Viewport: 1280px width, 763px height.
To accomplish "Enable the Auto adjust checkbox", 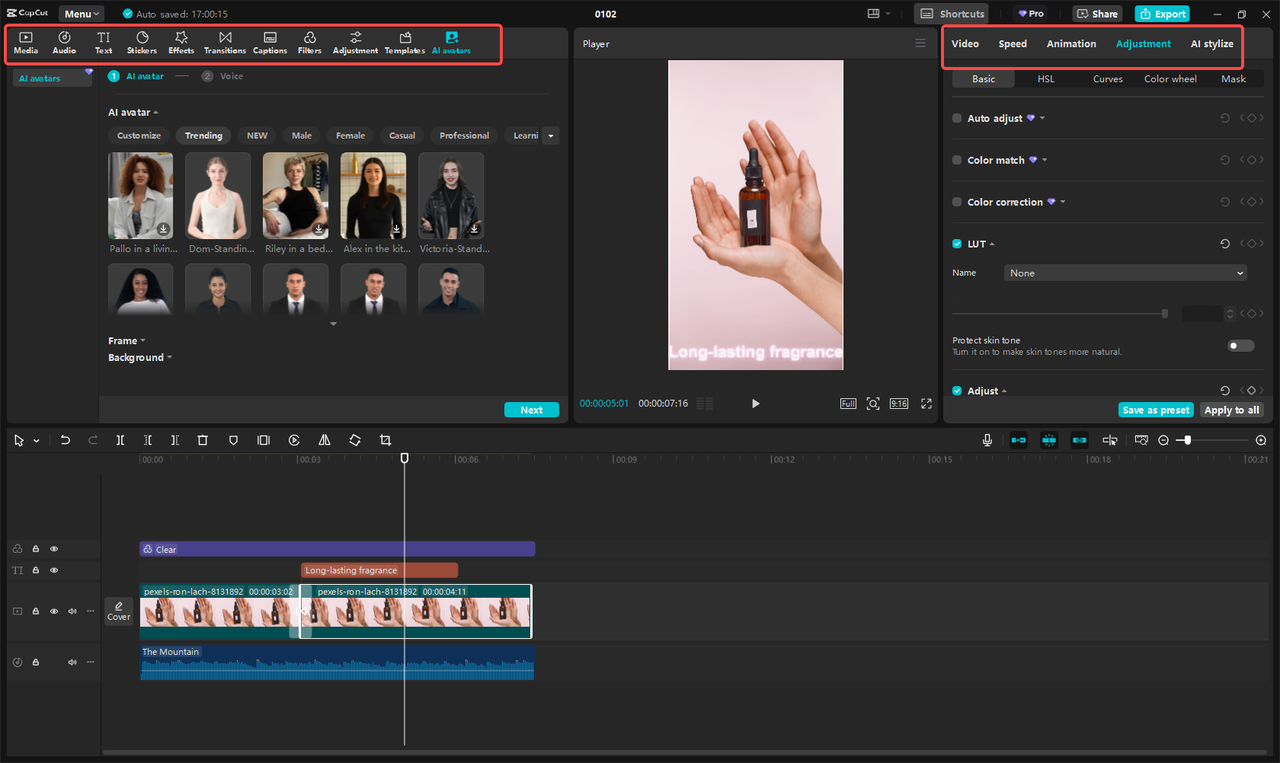I will pyautogui.click(x=957, y=118).
